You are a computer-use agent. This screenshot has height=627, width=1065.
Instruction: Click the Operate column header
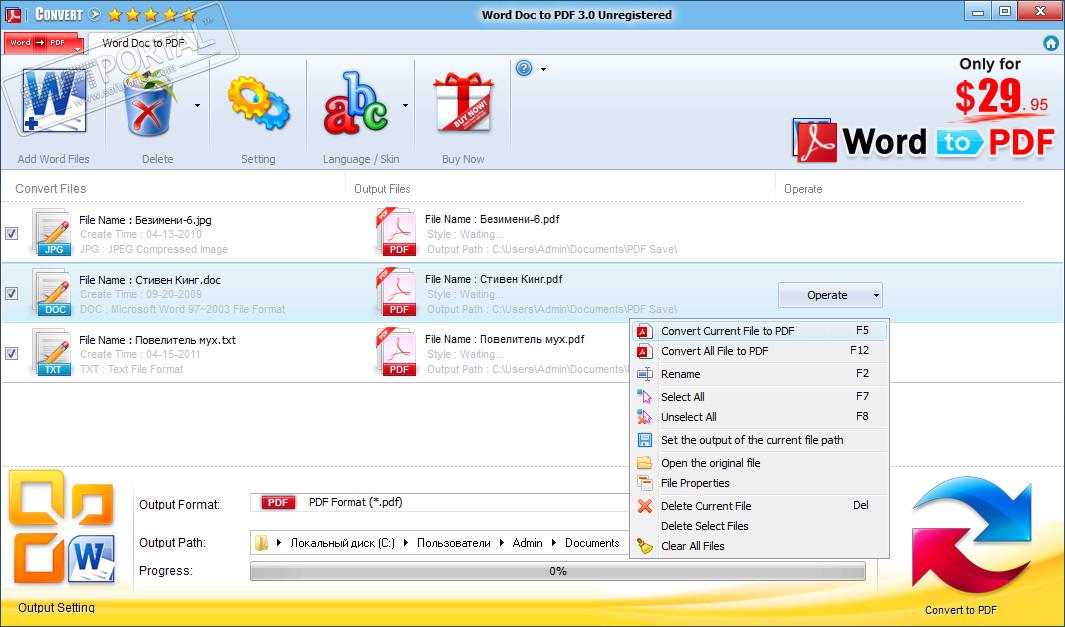pos(803,189)
